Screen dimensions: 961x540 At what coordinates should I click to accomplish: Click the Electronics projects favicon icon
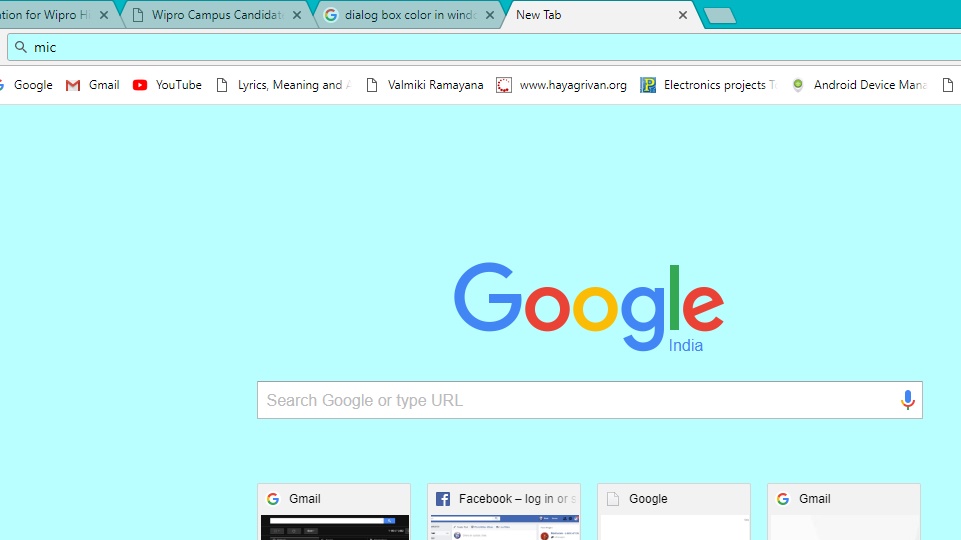coord(648,85)
